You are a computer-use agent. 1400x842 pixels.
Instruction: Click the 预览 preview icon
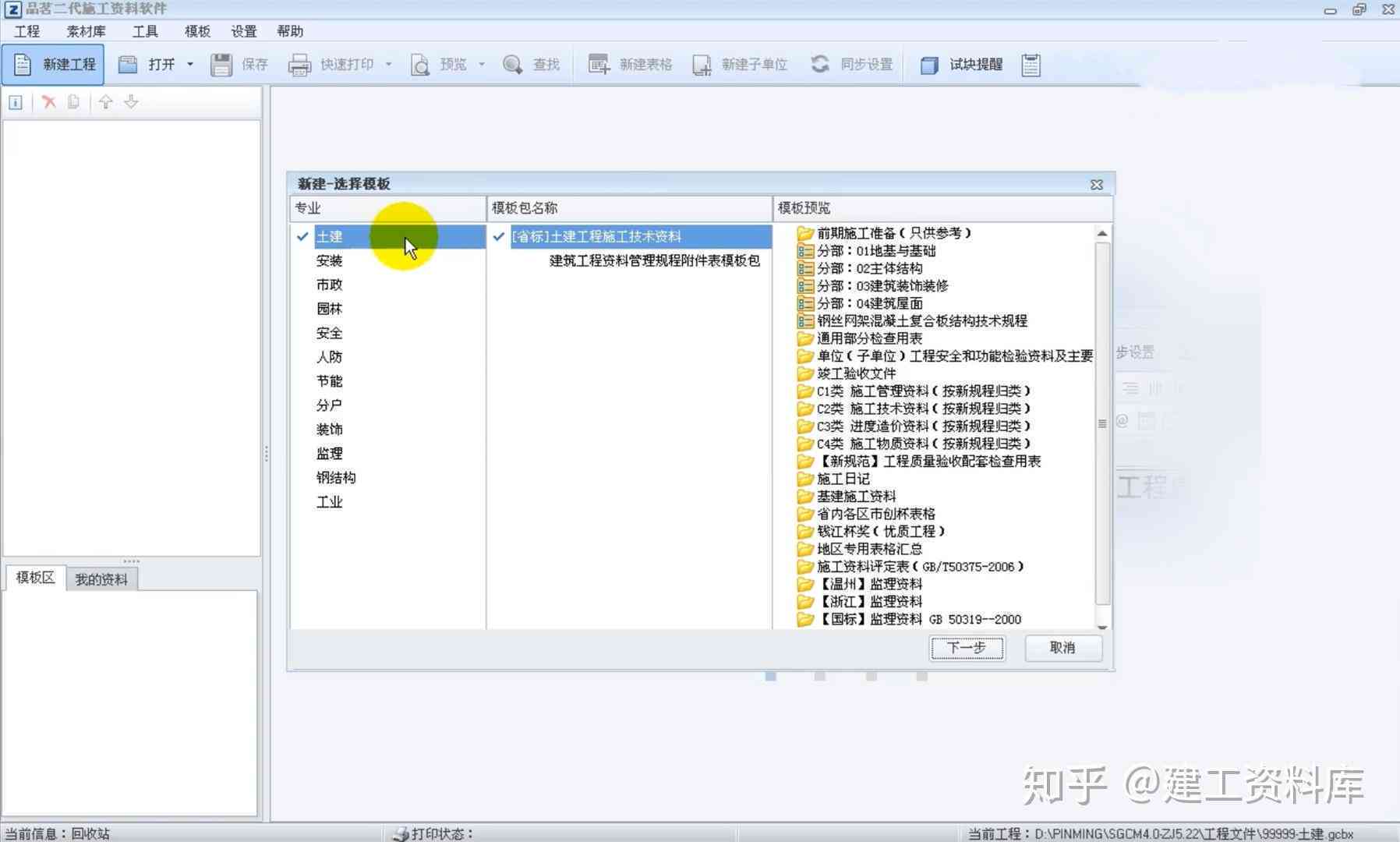[x=419, y=65]
